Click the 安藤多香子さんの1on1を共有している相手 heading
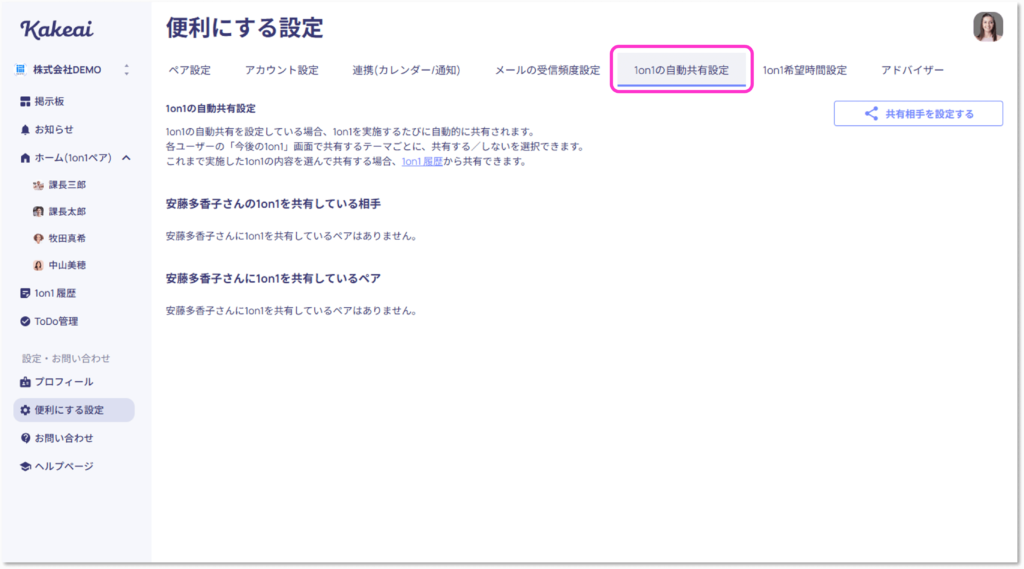 coord(273,204)
